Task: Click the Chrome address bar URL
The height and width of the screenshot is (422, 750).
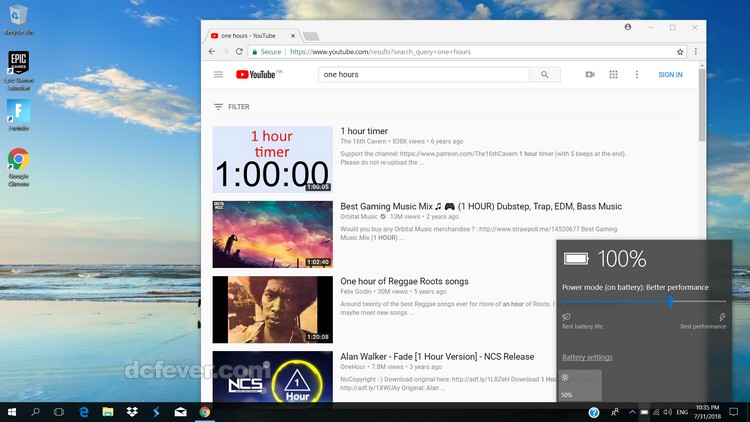Action: point(380,52)
